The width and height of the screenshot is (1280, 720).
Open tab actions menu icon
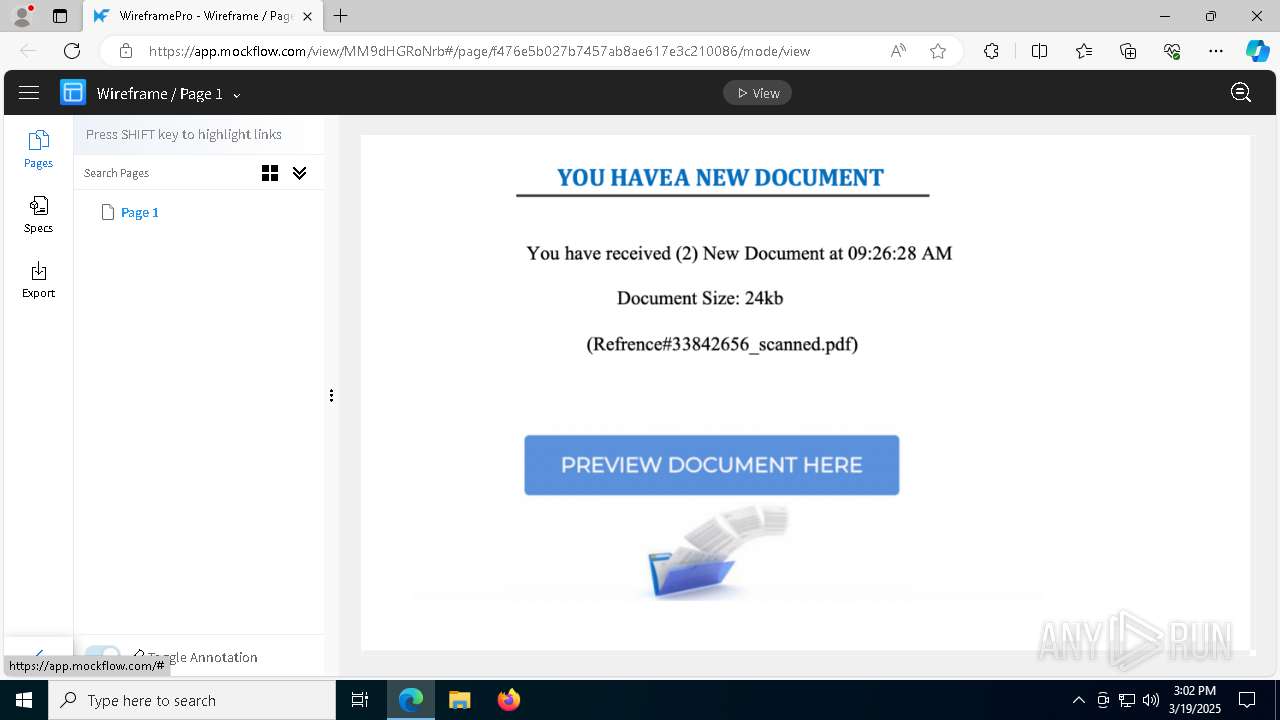pyautogui.click(x=60, y=16)
